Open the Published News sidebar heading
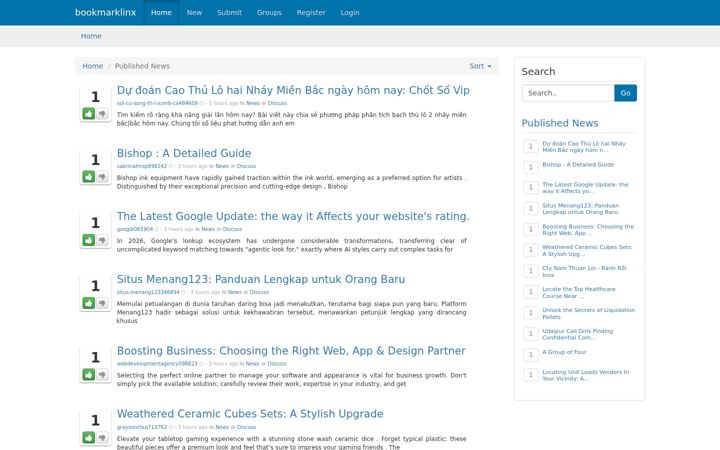 560,123
